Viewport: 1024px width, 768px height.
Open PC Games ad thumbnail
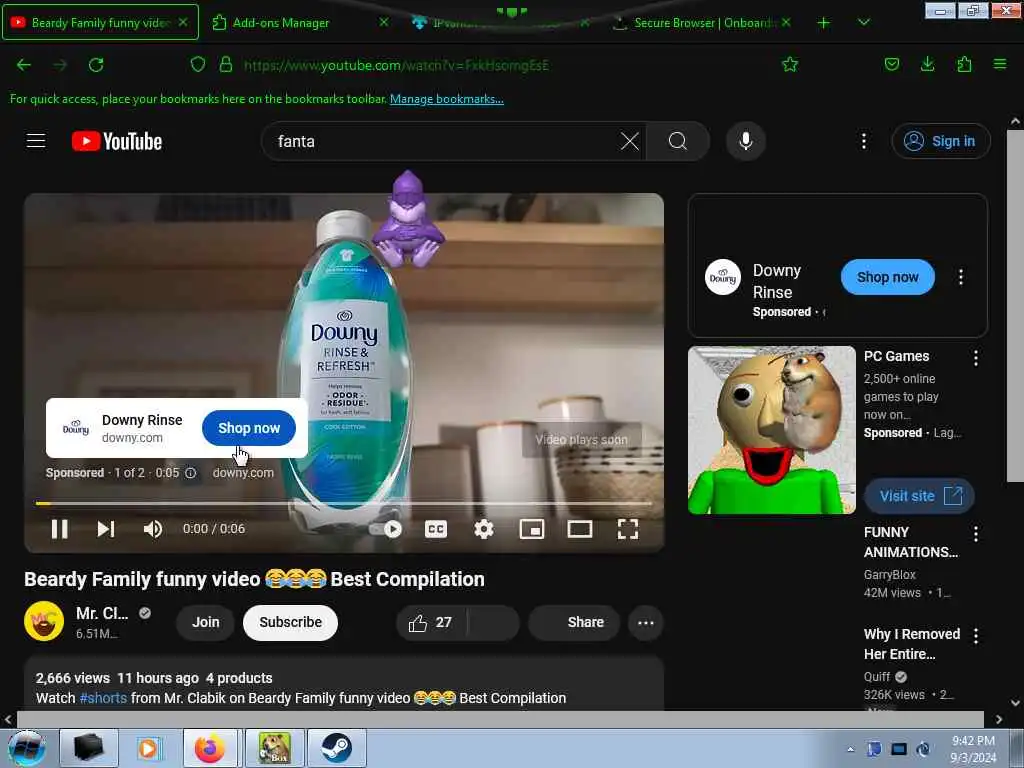(x=771, y=430)
